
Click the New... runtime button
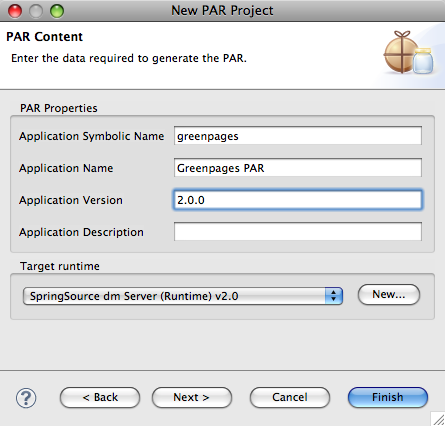pos(389,295)
